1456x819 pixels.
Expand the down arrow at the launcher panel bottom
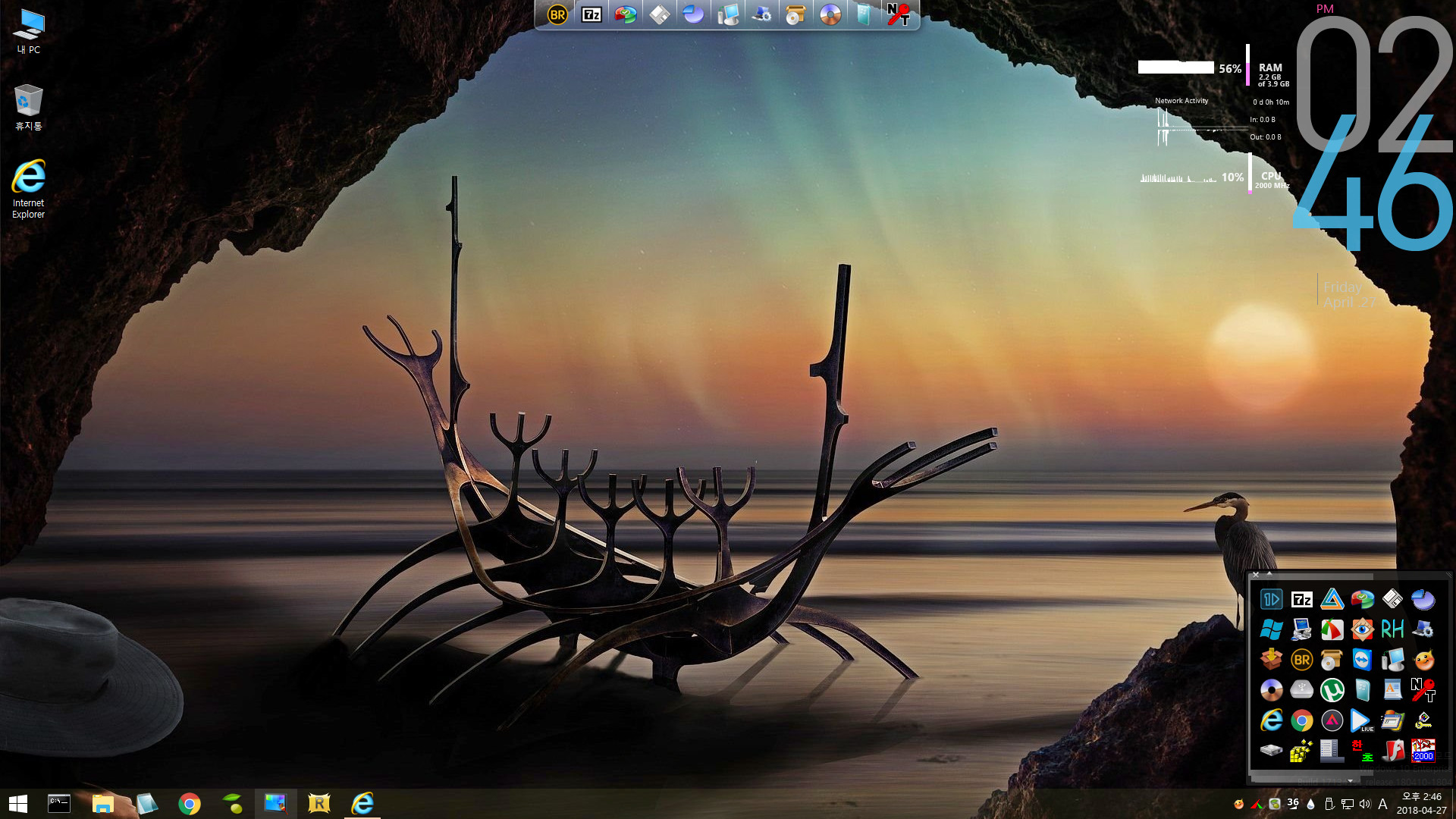[1350, 780]
